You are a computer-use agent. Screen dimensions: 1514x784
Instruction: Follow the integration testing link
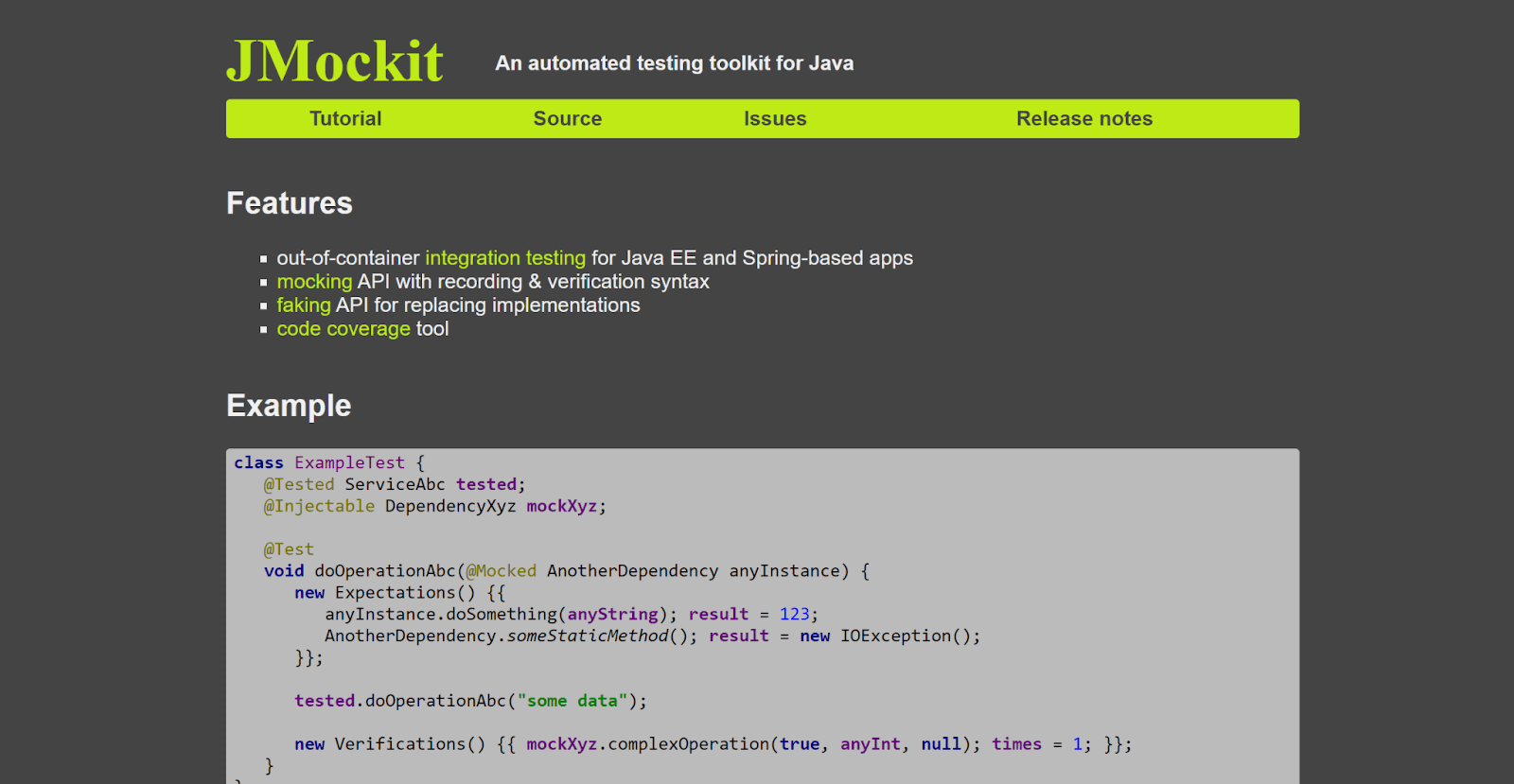505,257
